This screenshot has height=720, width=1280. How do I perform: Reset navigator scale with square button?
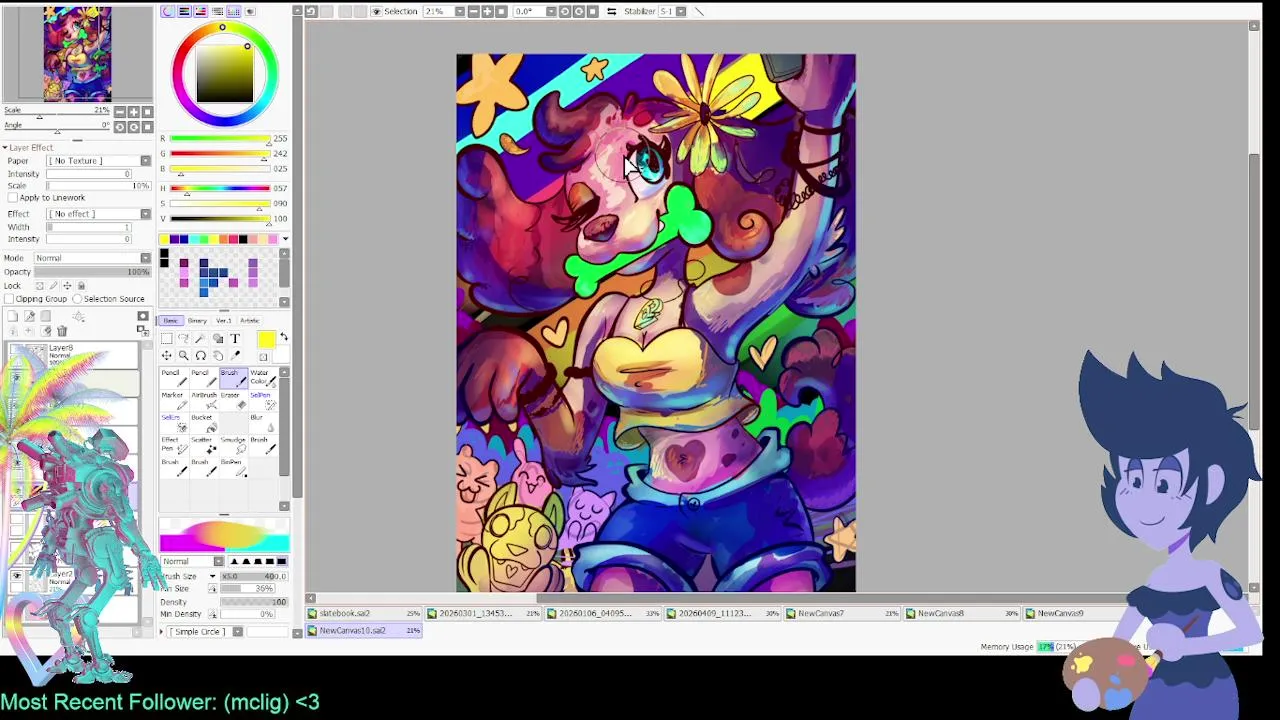pyautogui.click(x=147, y=111)
